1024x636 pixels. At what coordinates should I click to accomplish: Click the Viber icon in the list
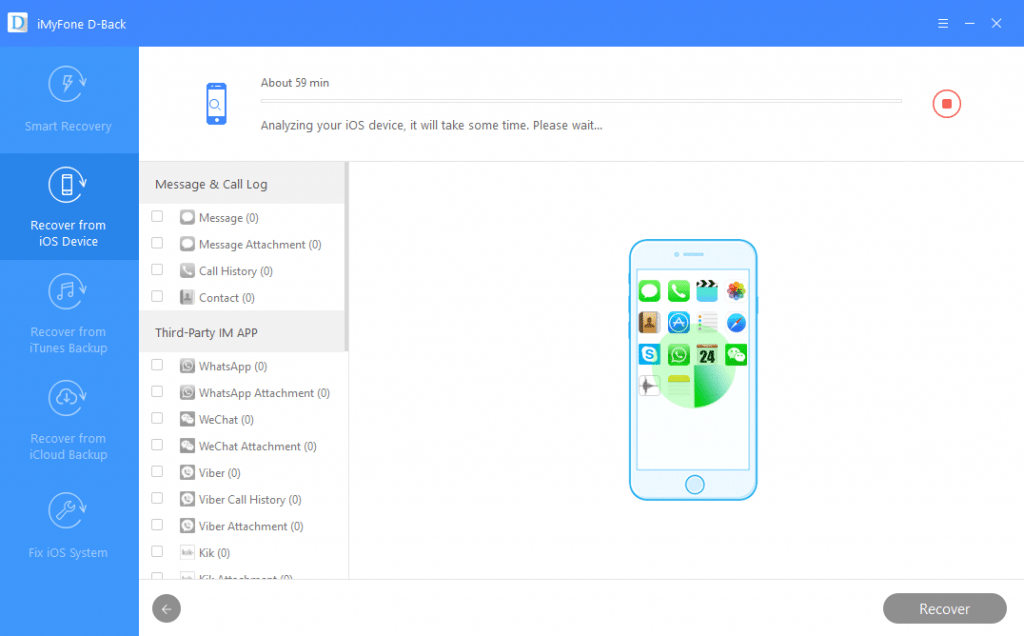pos(187,472)
